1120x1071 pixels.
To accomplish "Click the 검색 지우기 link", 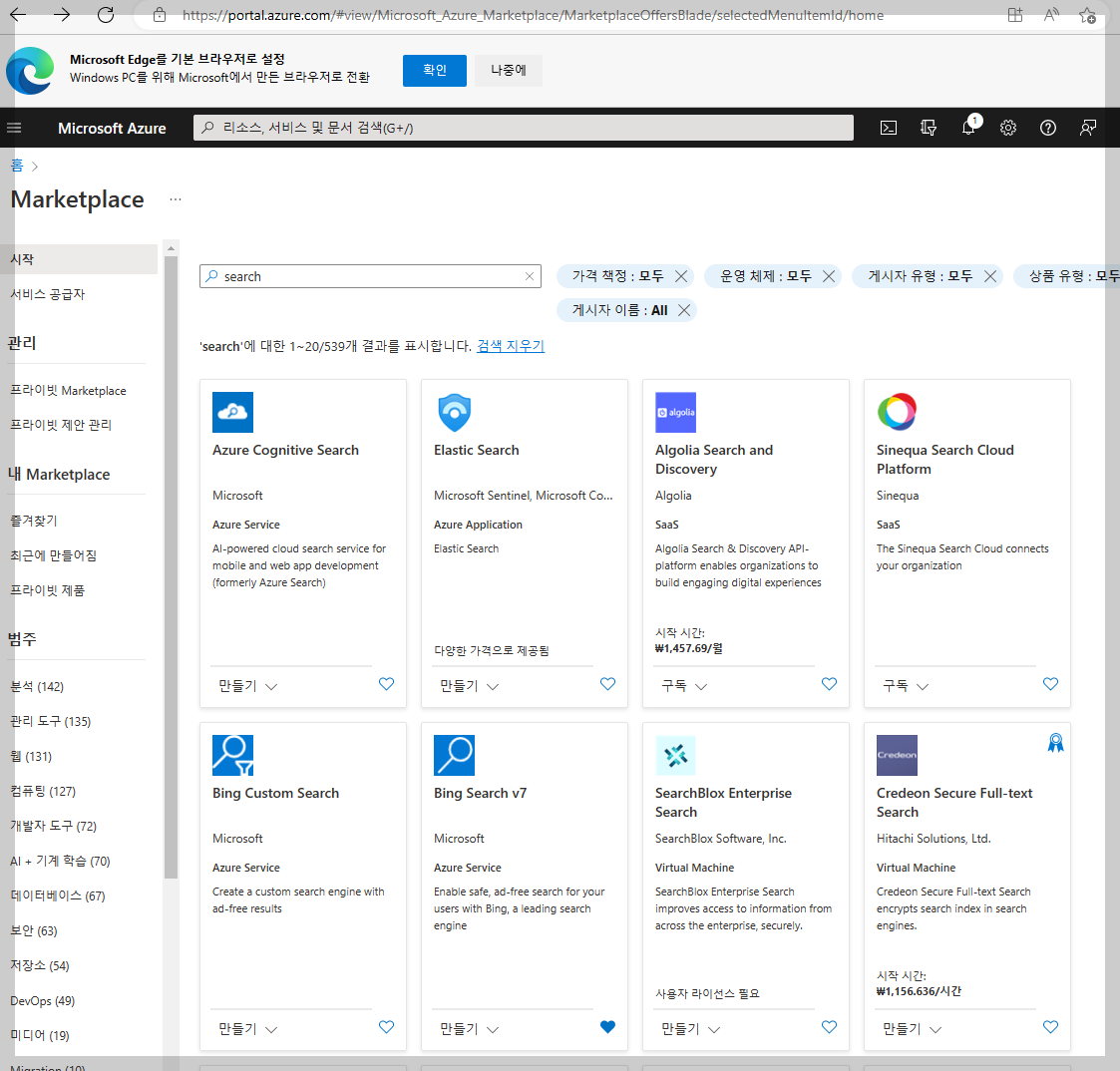I will tap(511, 346).
